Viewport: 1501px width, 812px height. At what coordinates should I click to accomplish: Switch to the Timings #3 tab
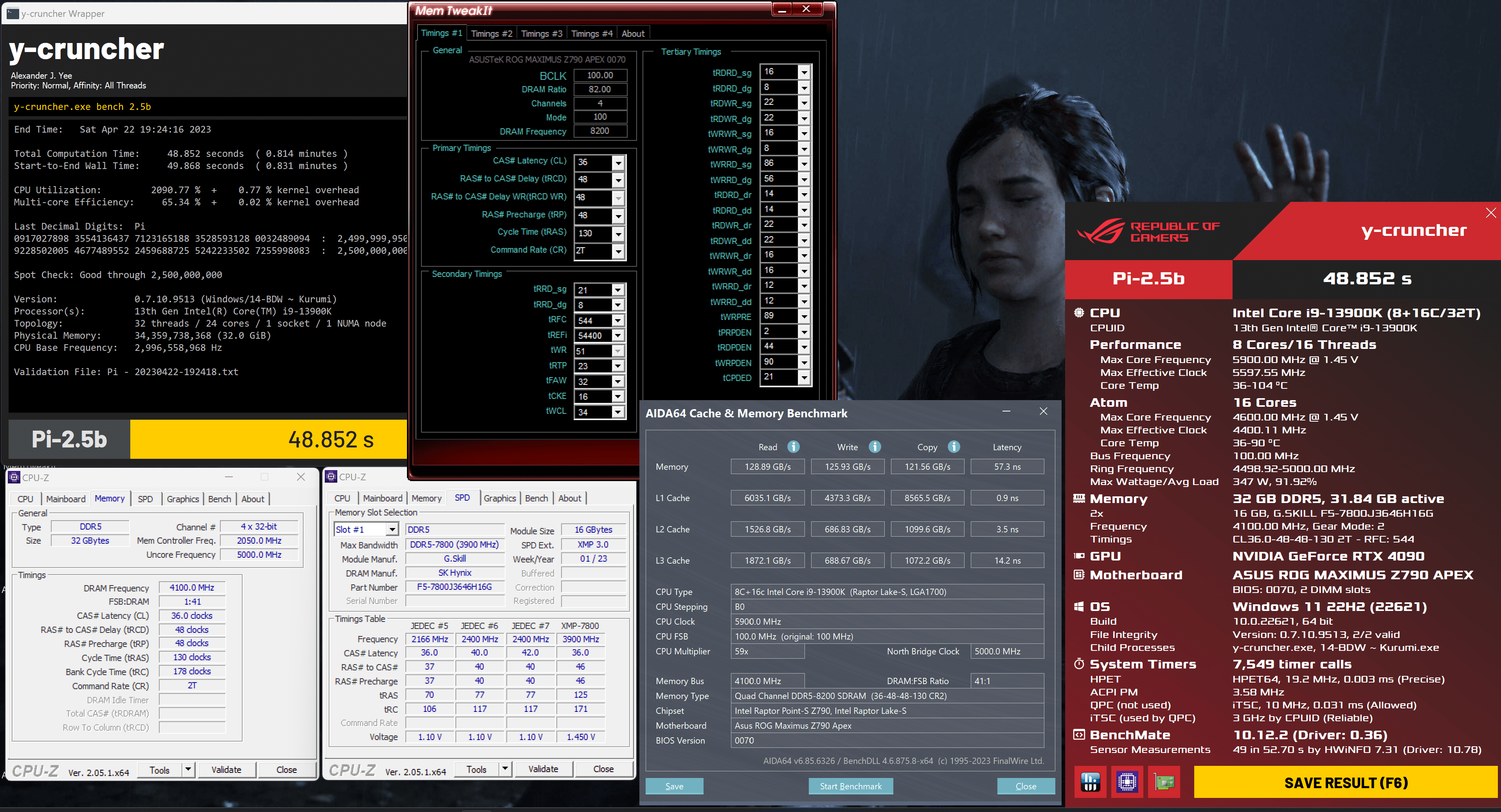[x=541, y=34]
